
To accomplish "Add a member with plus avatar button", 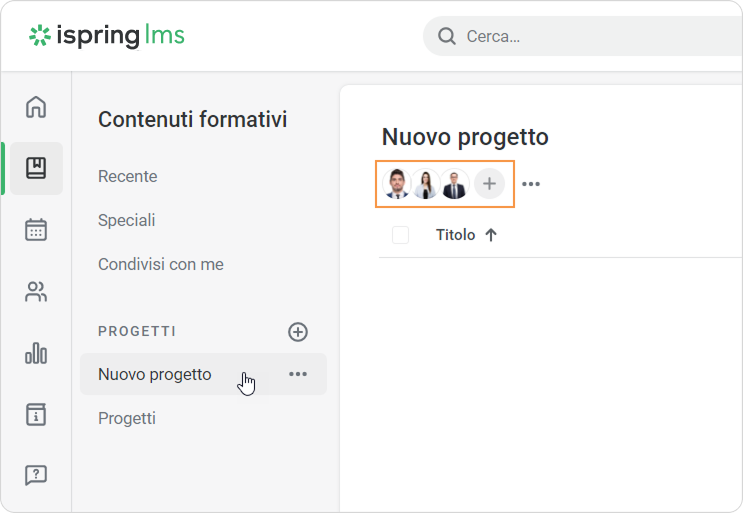I will [x=489, y=184].
